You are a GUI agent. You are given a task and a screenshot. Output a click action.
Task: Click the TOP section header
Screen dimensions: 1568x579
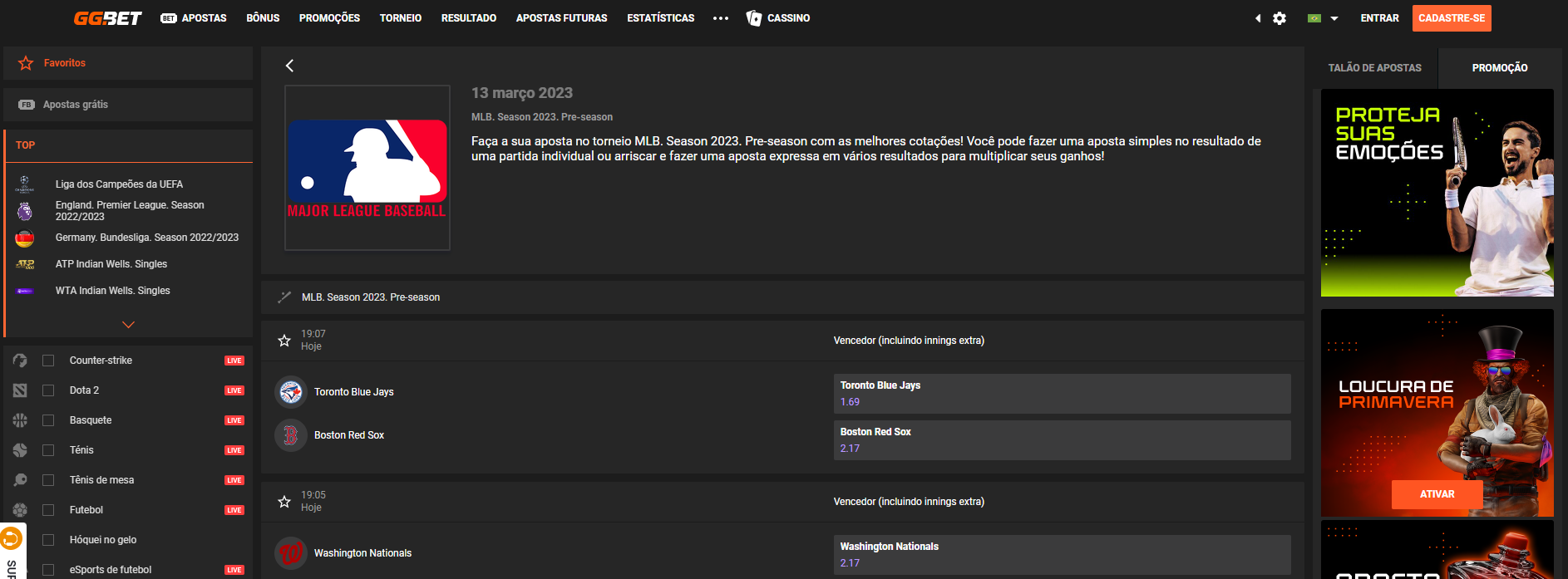coord(129,145)
